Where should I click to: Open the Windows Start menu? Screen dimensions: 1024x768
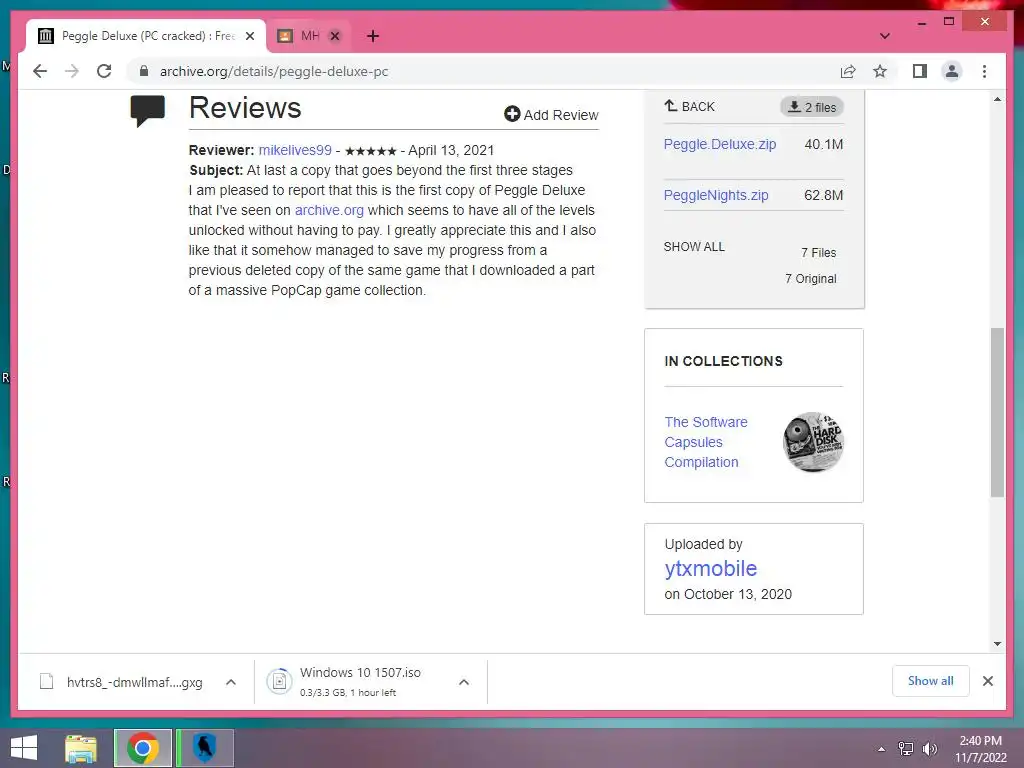coord(24,748)
